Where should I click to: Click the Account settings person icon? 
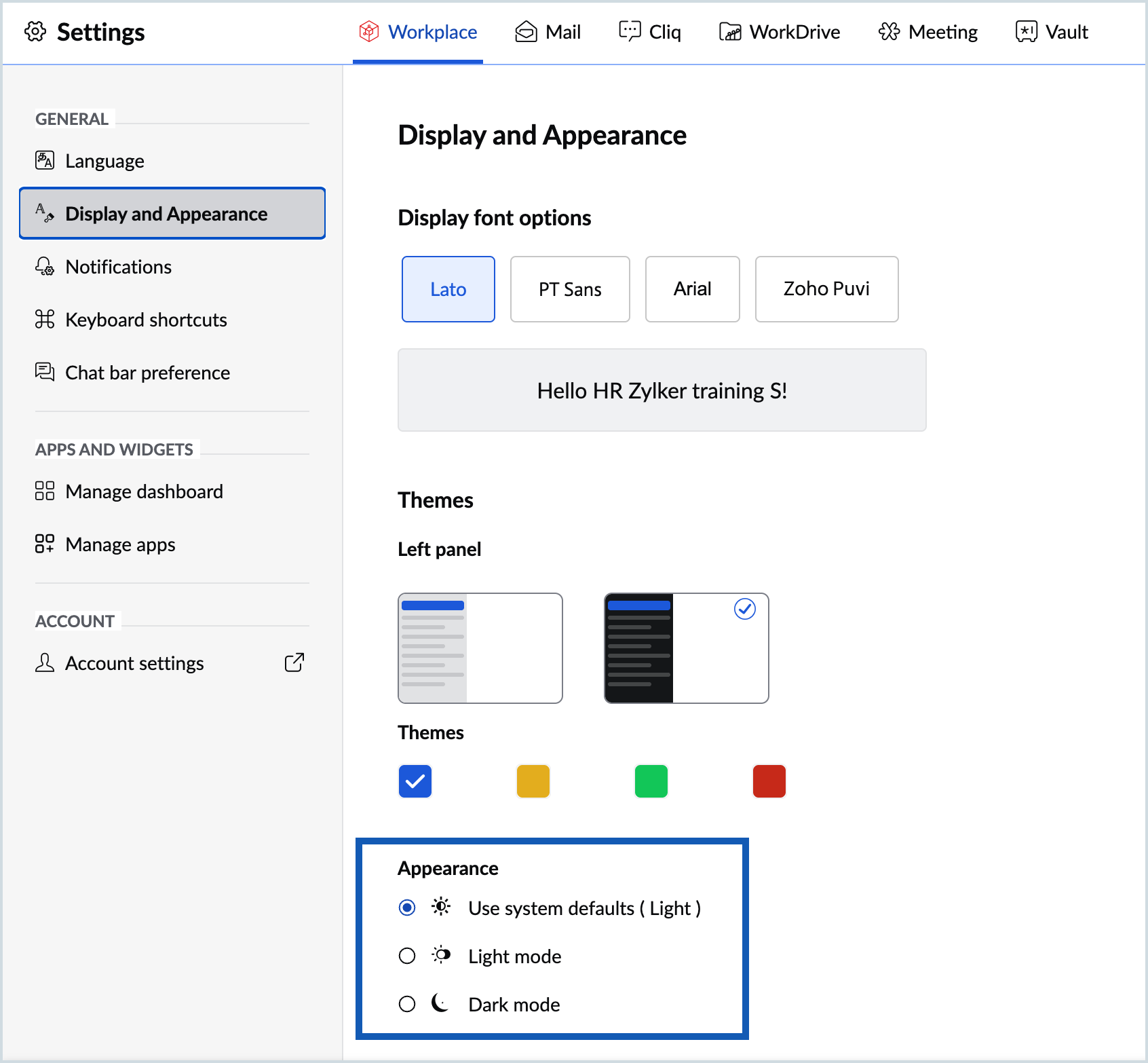click(45, 663)
